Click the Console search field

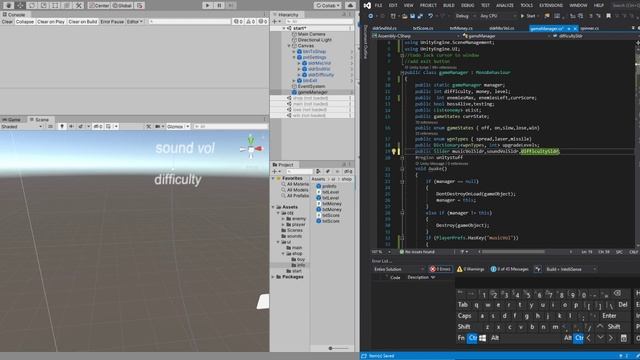[x=189, y=21]
